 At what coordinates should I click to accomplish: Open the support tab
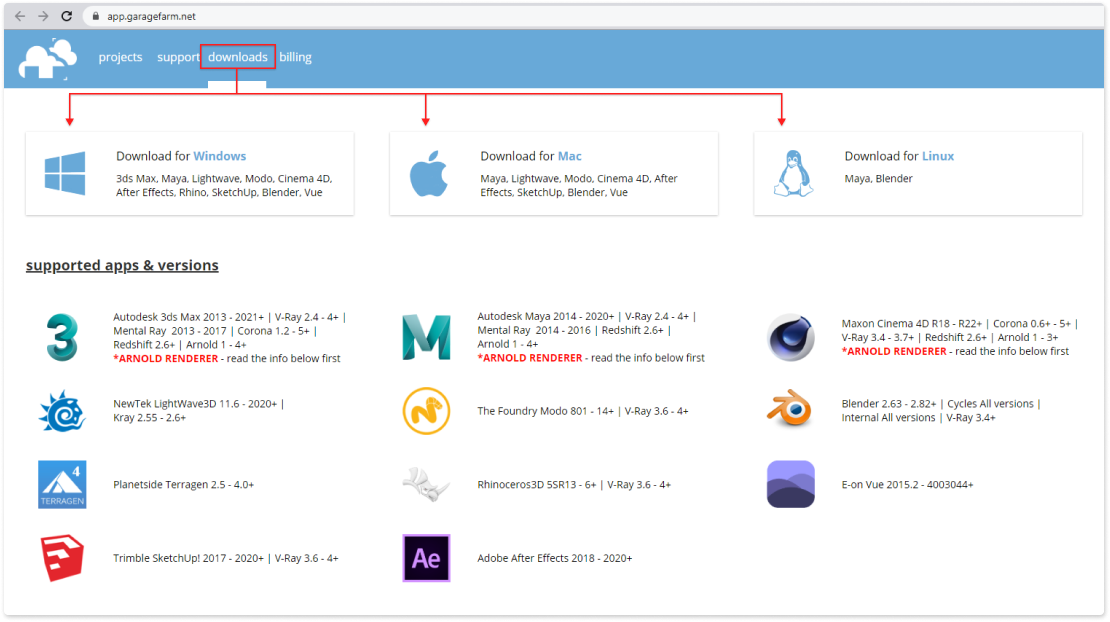[x=178, y=57]
